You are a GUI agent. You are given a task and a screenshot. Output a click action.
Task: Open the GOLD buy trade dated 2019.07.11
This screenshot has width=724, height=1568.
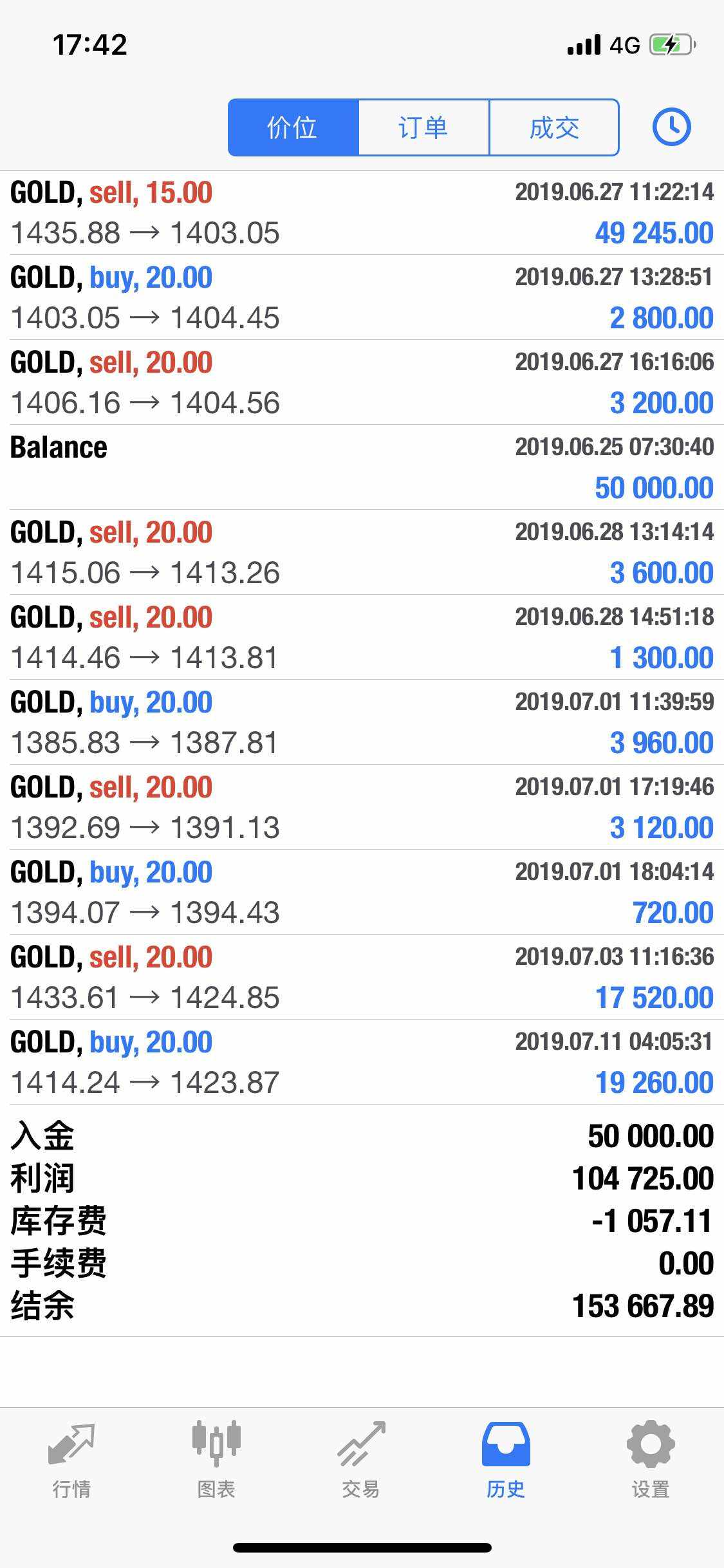pos(362,1062)
